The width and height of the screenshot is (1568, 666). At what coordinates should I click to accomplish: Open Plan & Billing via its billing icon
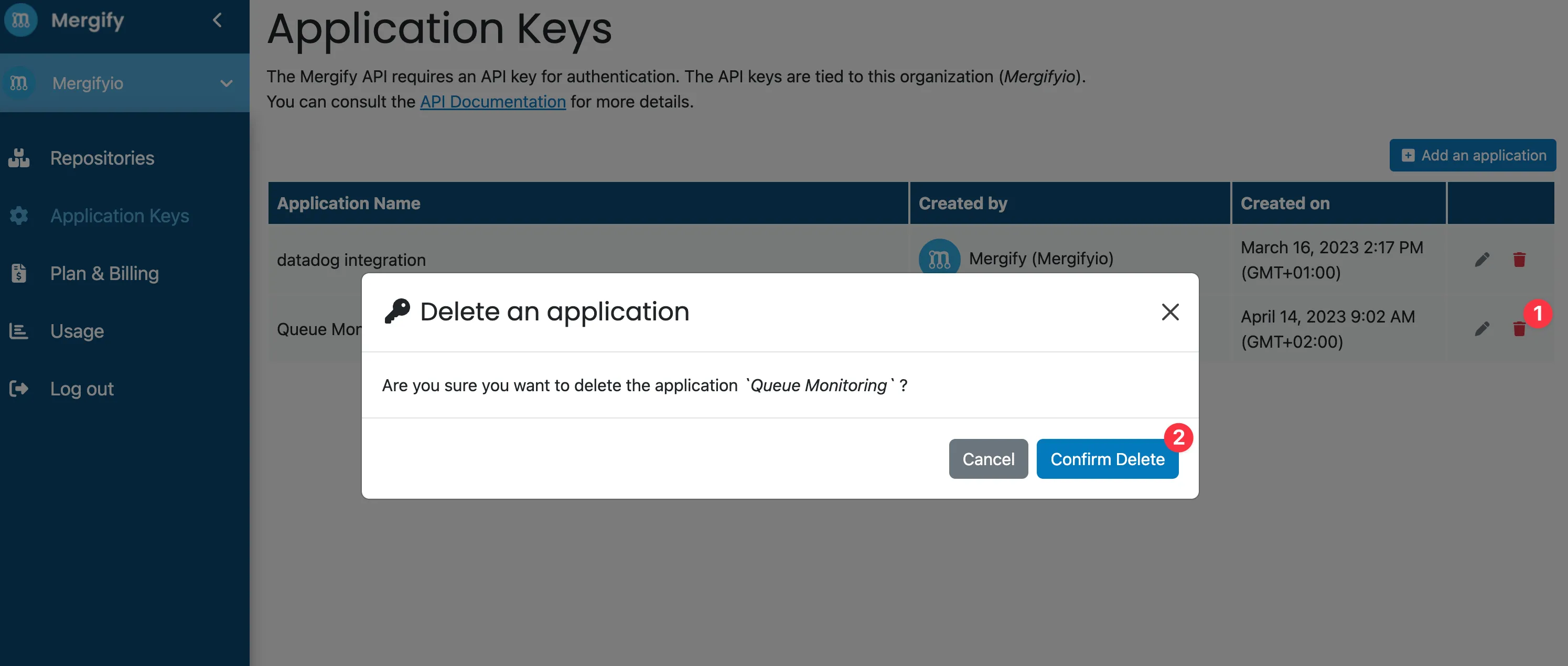coord(19,273)
